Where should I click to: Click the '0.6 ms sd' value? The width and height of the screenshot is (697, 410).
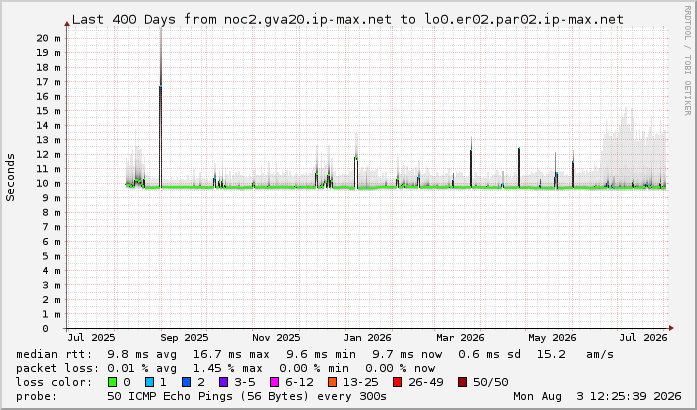tap(489, 354)
